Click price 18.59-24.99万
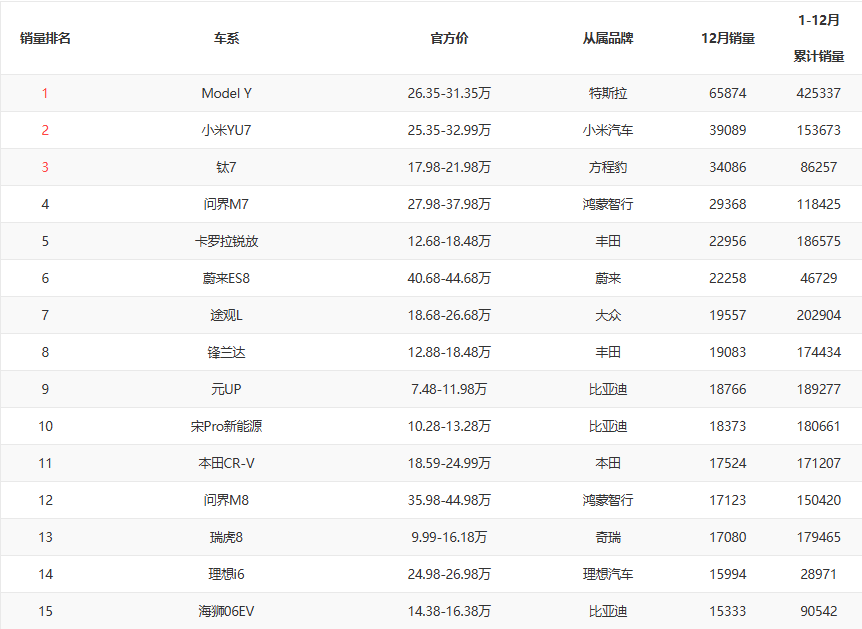This screenshot has width=862, height=629. pyautogui.click(x=449, y=463)
